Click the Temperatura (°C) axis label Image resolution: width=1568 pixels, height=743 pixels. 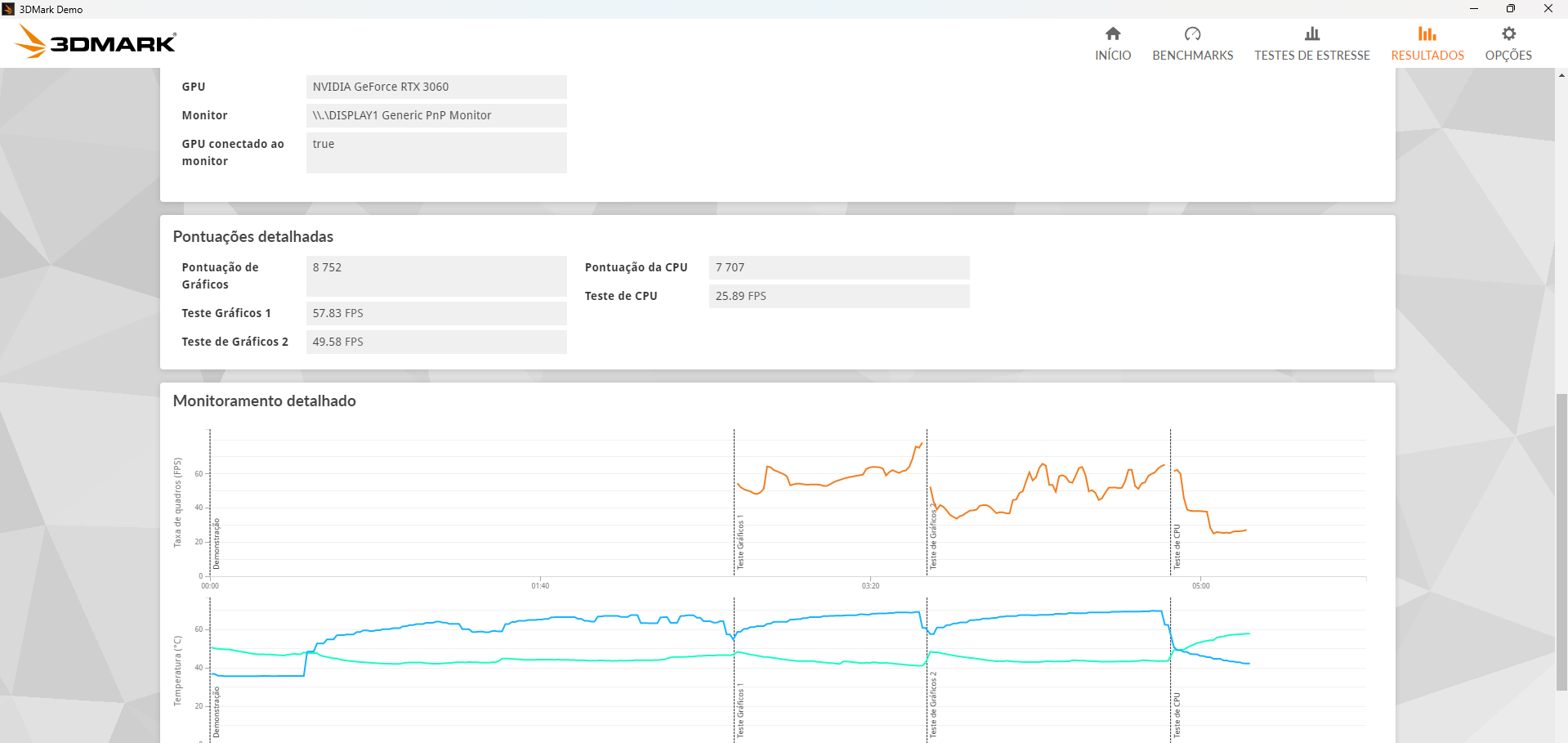pos(177,671)
